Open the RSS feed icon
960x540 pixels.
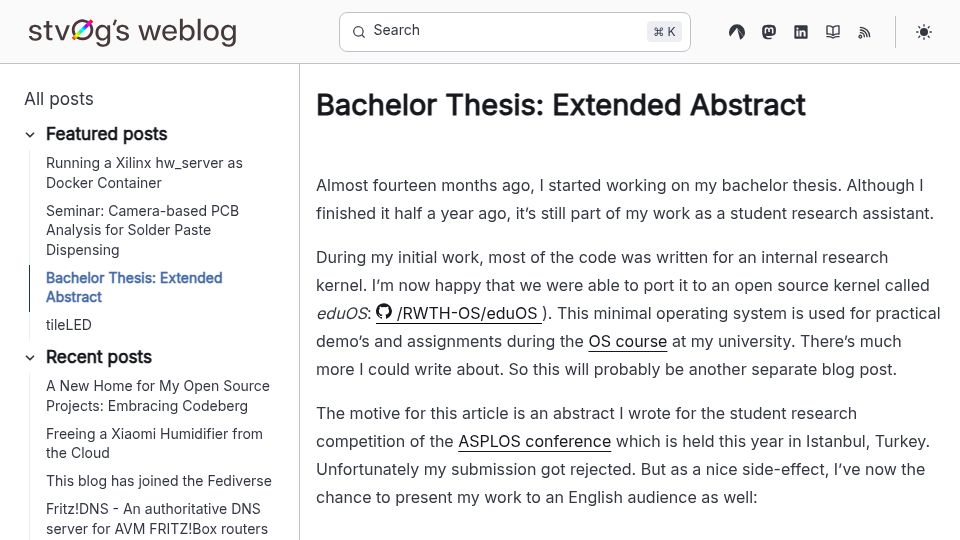(x=864, y=32)
